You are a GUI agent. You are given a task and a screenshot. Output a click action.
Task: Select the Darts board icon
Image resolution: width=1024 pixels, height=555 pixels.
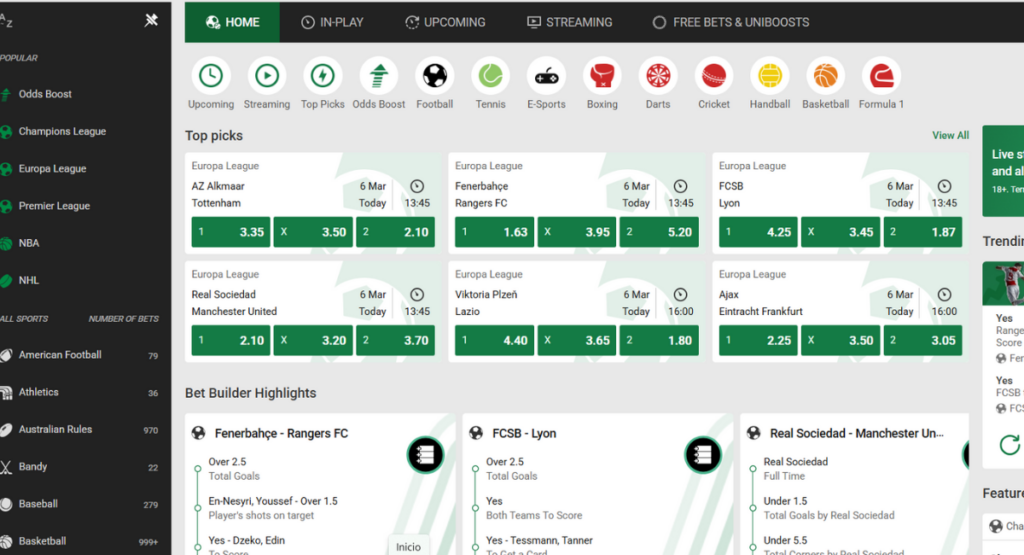point(658,76)
